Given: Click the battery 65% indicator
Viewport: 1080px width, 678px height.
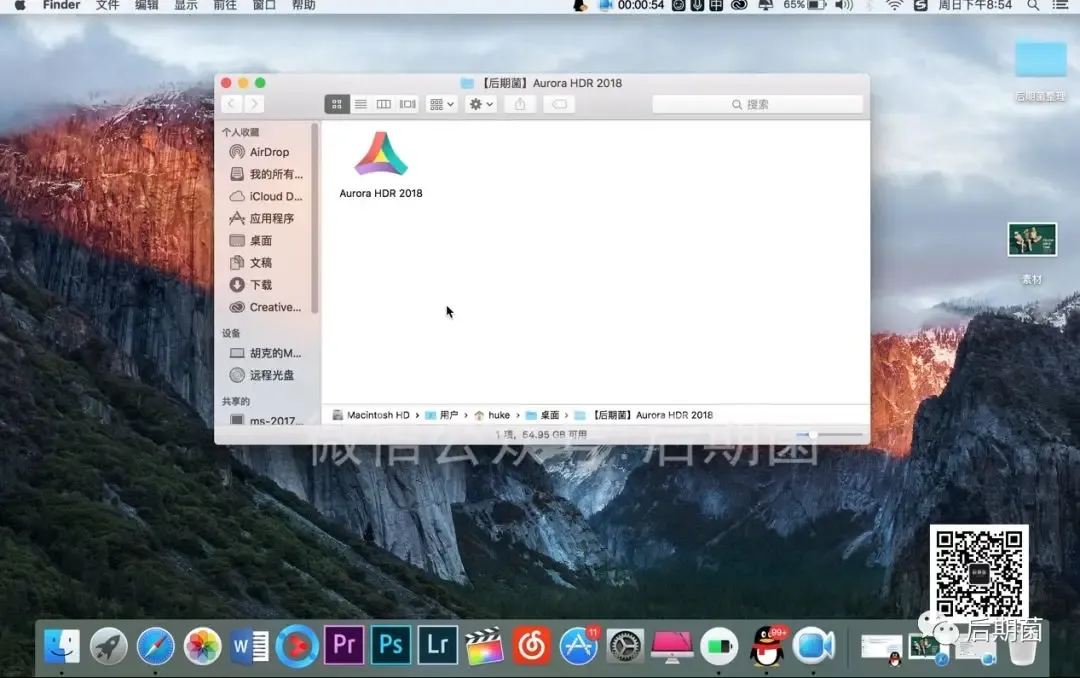Looking at the screenshot, I should [x=804, y=5].
